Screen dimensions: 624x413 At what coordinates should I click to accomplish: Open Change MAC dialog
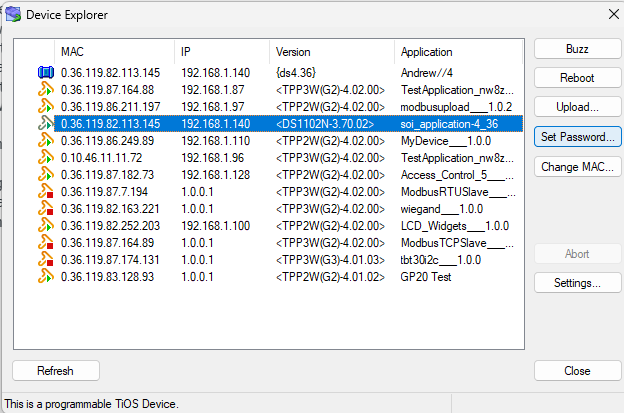(577, 167)
